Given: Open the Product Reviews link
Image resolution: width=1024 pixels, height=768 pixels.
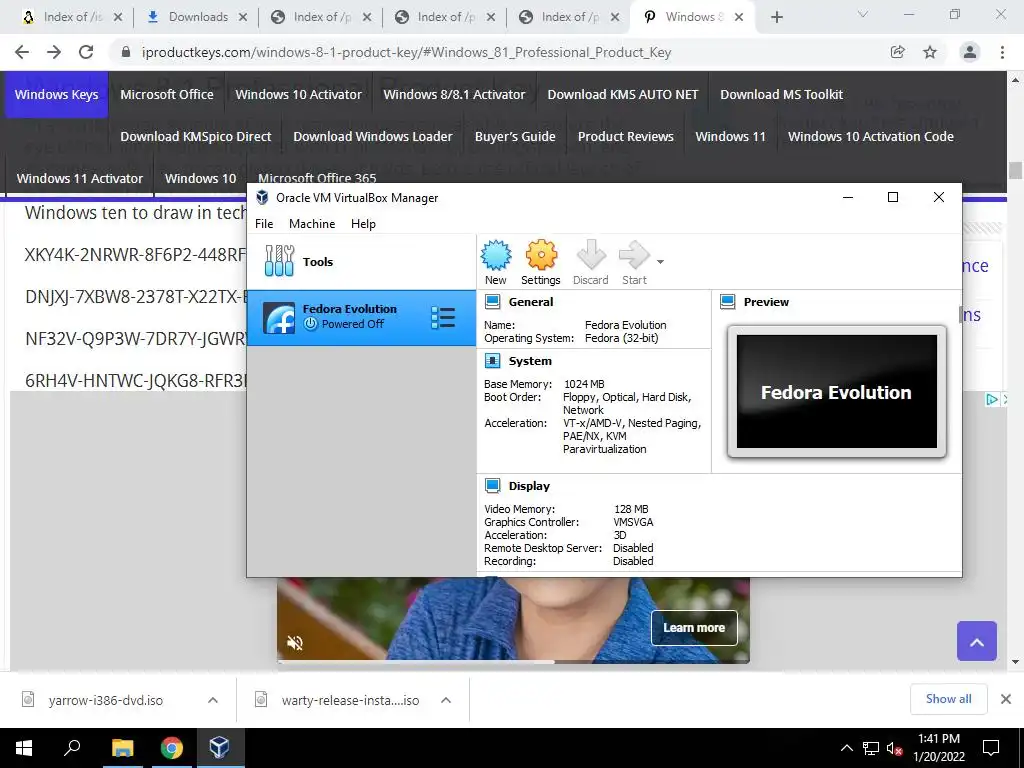Looking at the screenshot, I should pyautogui.click(x=626, y=136).
